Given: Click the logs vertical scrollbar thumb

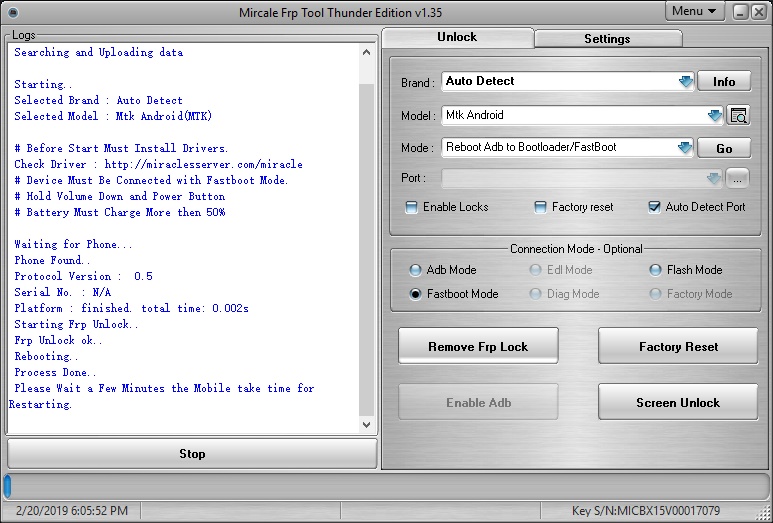Looking at the screenshot, I should point(366,249).
